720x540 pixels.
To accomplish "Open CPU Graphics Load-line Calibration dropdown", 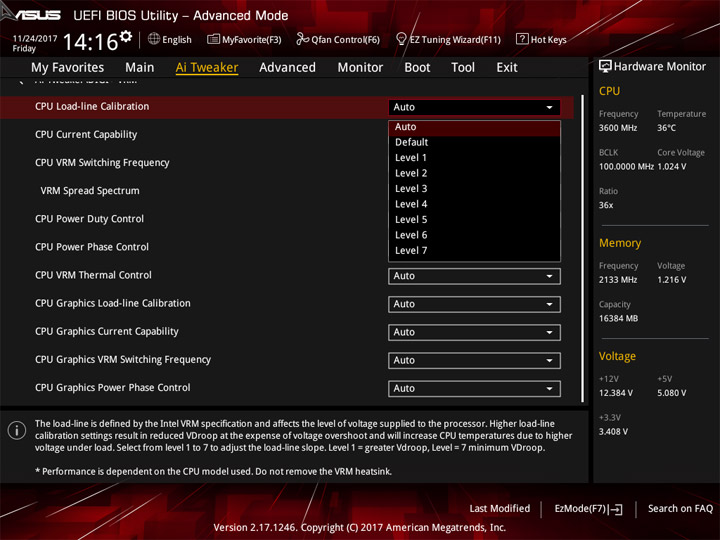I will [474, 304].
